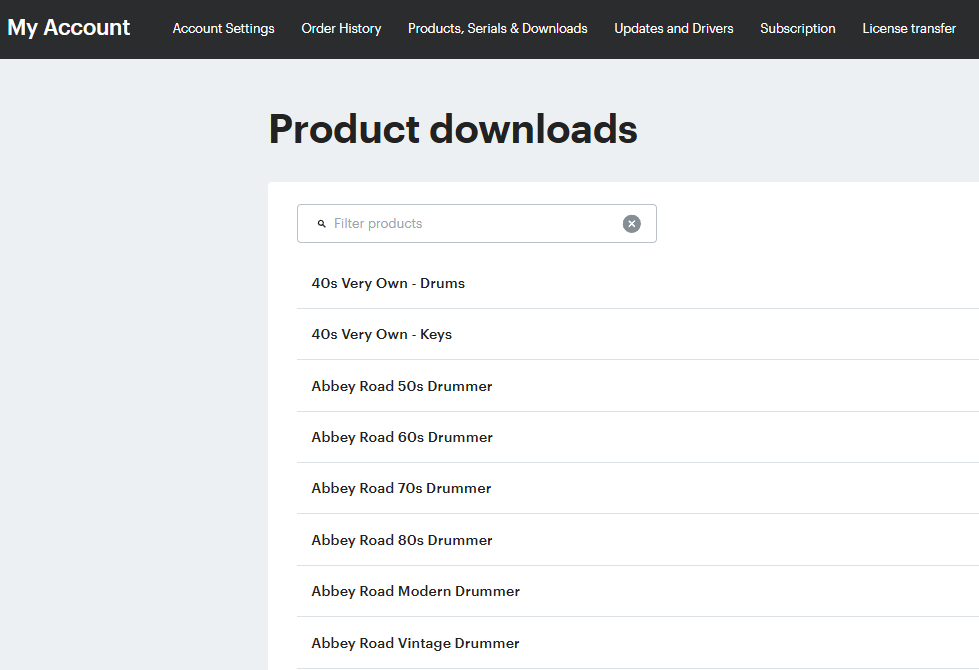Click the Product downloads page heading
The height and width of the screenshot is (670, 979).
pyautogui.click(x=451, y=129)
